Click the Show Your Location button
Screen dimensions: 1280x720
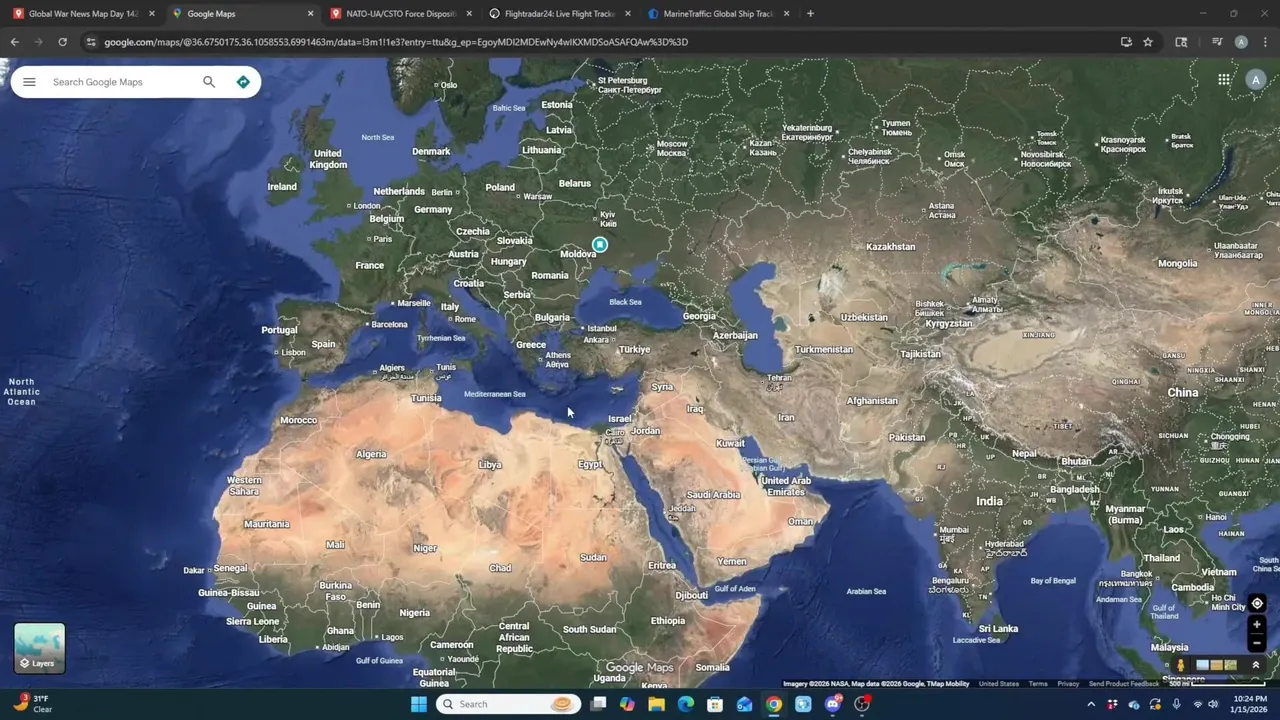coord(1257,604)
